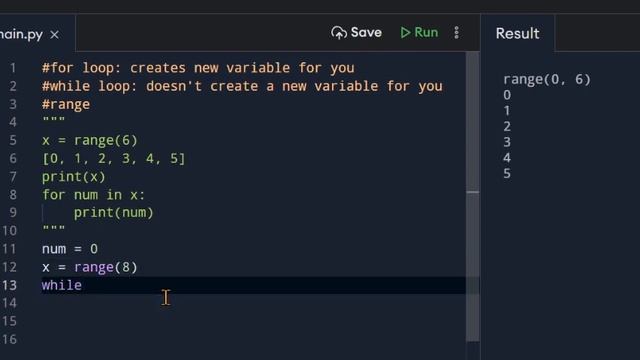Click the comment '#for loop: creates new variable for you'
640x360 pixels.
pyautogui.click(x=198, y=68)
